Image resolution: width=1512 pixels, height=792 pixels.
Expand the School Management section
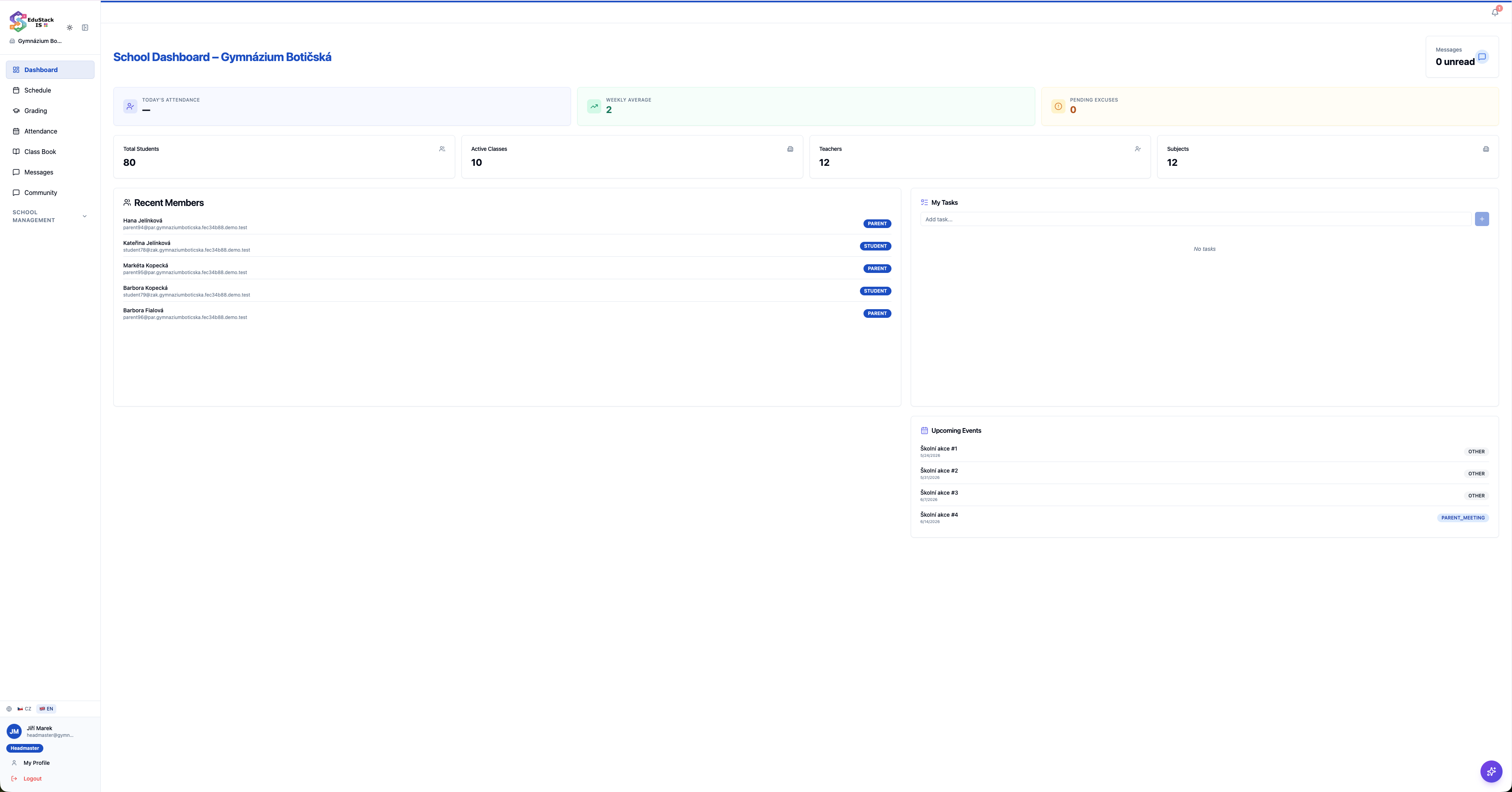(x=50, y=216)
